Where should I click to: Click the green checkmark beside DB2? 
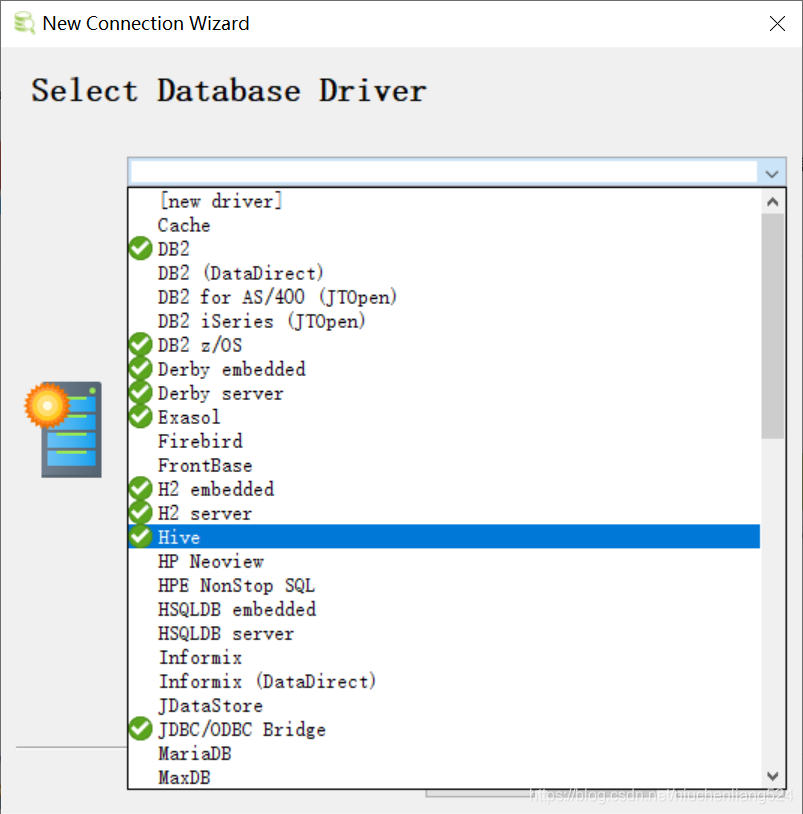pos(139,248)
